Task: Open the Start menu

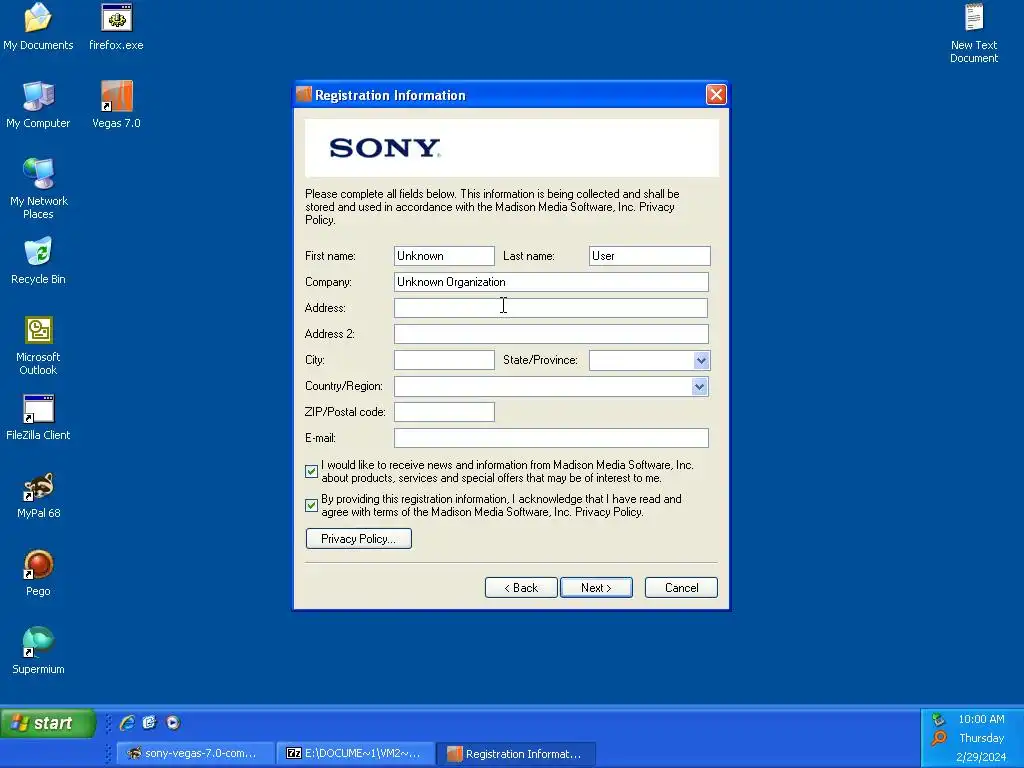Action: 47,723
